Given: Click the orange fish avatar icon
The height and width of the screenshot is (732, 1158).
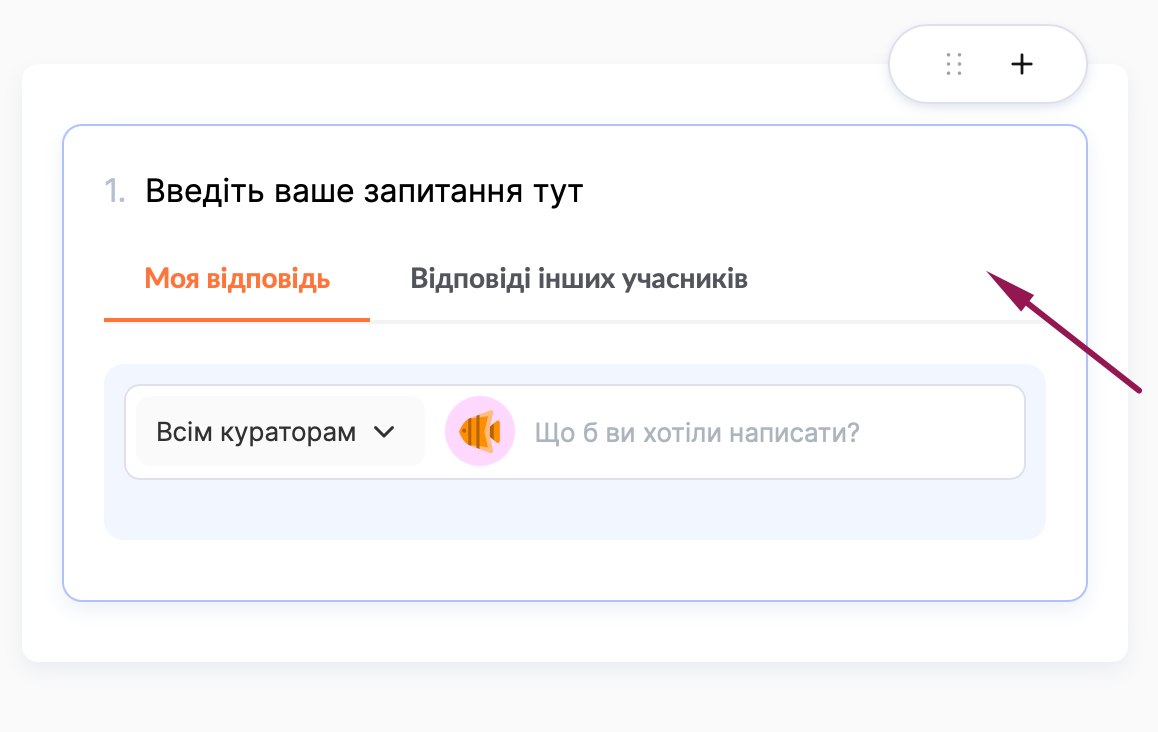Looking at the screenshot, I should click(480, 432).
